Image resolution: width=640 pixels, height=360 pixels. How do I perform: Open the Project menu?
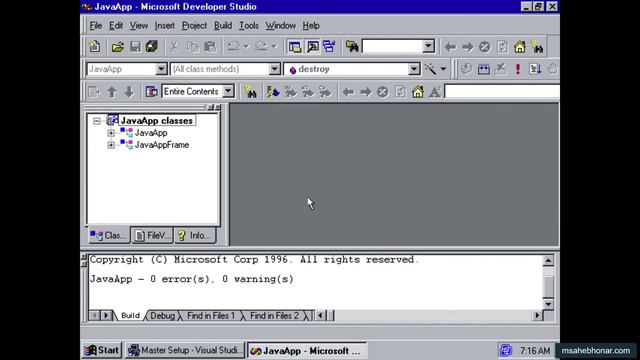tap(194, 26)
